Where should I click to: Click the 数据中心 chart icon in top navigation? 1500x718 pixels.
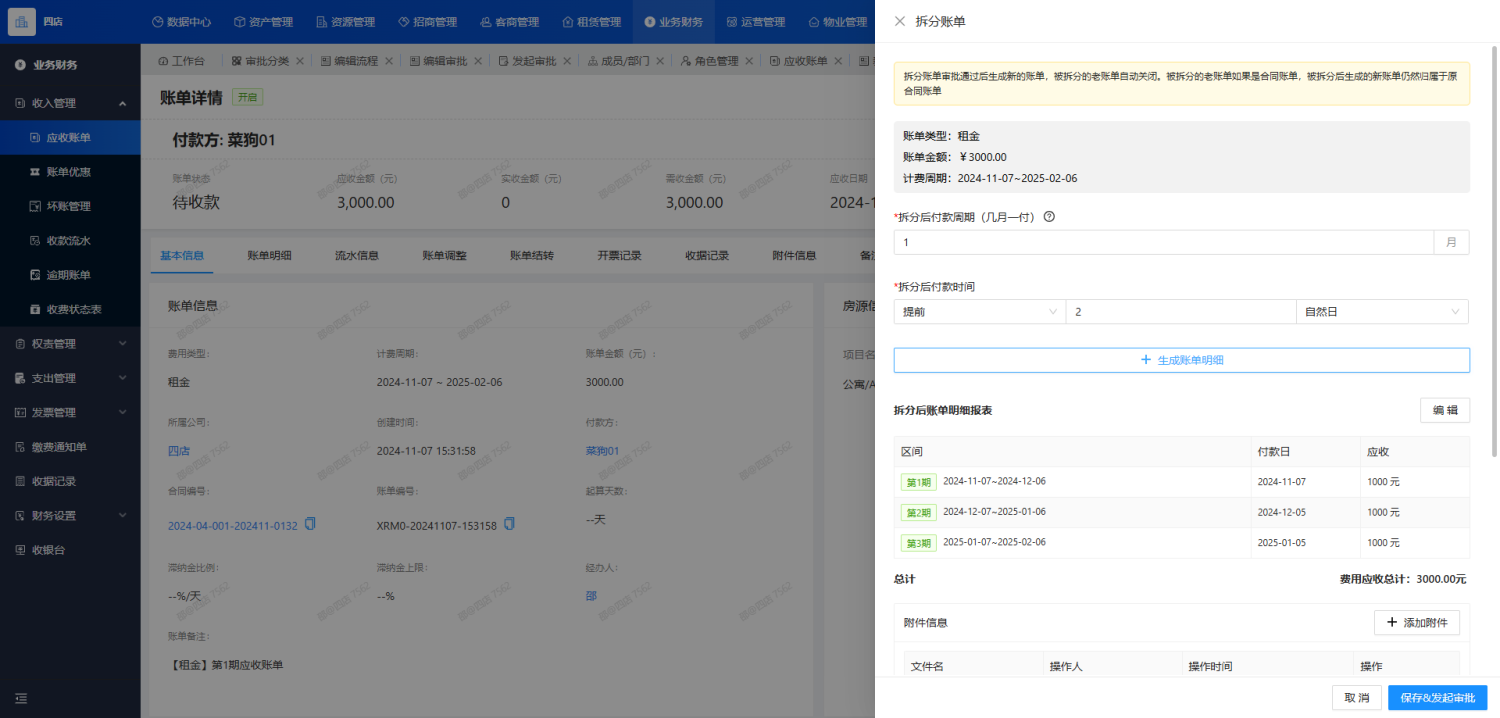(x=158, y=22)
